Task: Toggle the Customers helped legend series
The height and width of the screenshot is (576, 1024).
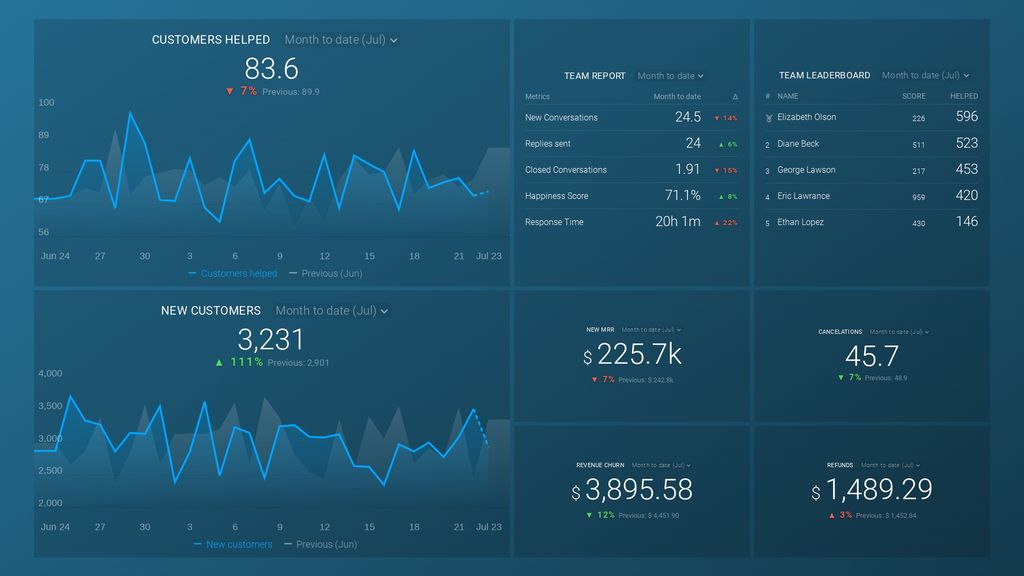Action: click(x=232, y=274)
